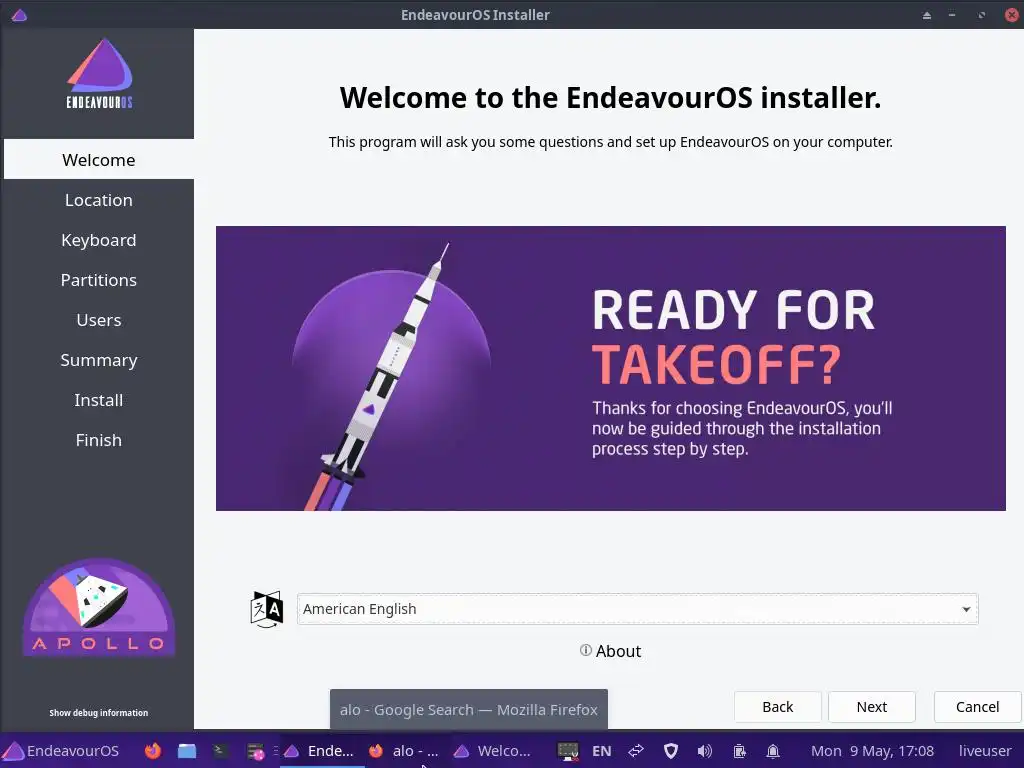Image resolution: width=1024 pixels, height=768 pixels.
Task: Select the Partitions step in sidebar
Action: pos(99,280)
